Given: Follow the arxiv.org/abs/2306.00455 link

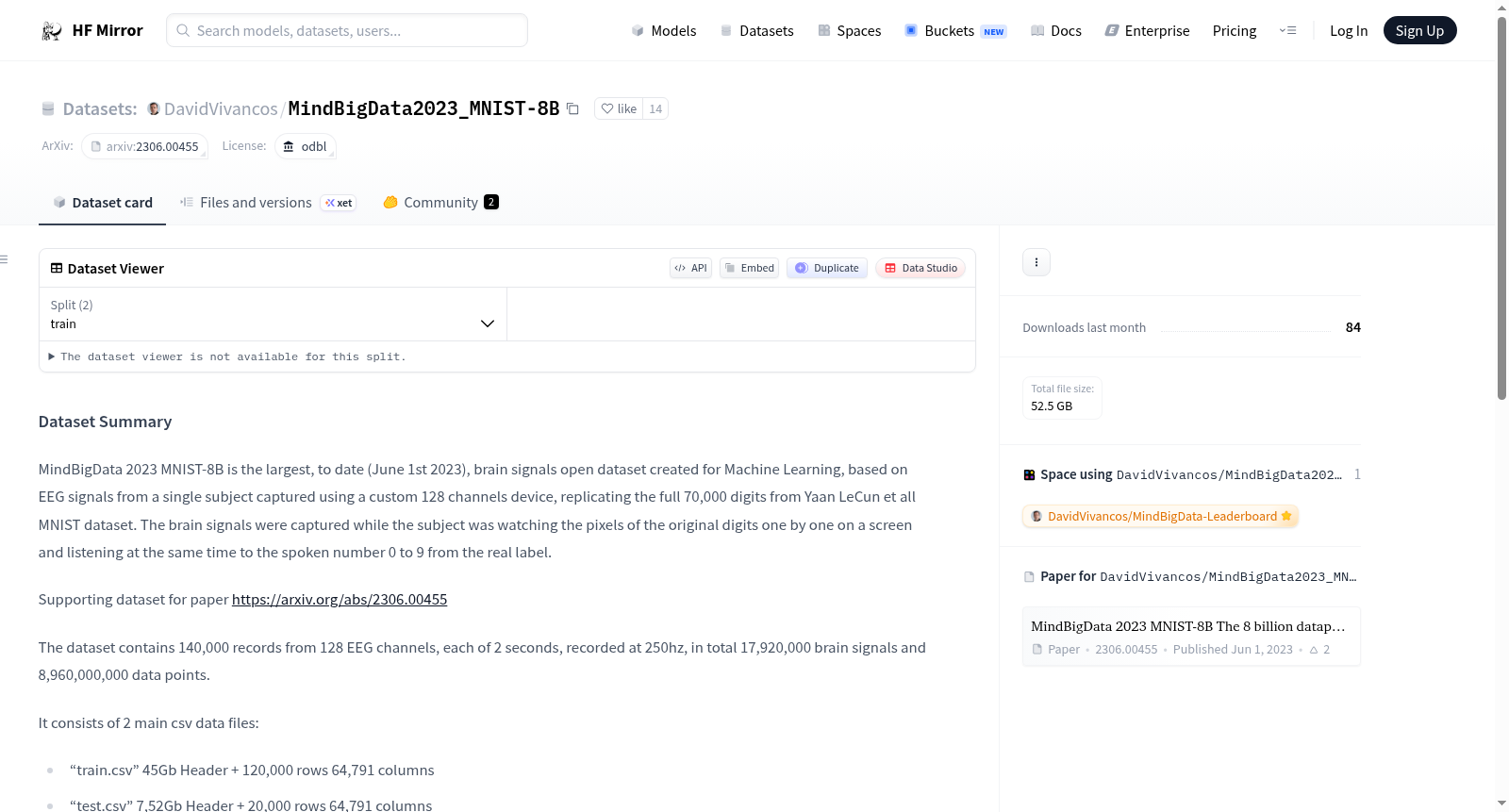Looking at the screenshot, I should [340, 600].
